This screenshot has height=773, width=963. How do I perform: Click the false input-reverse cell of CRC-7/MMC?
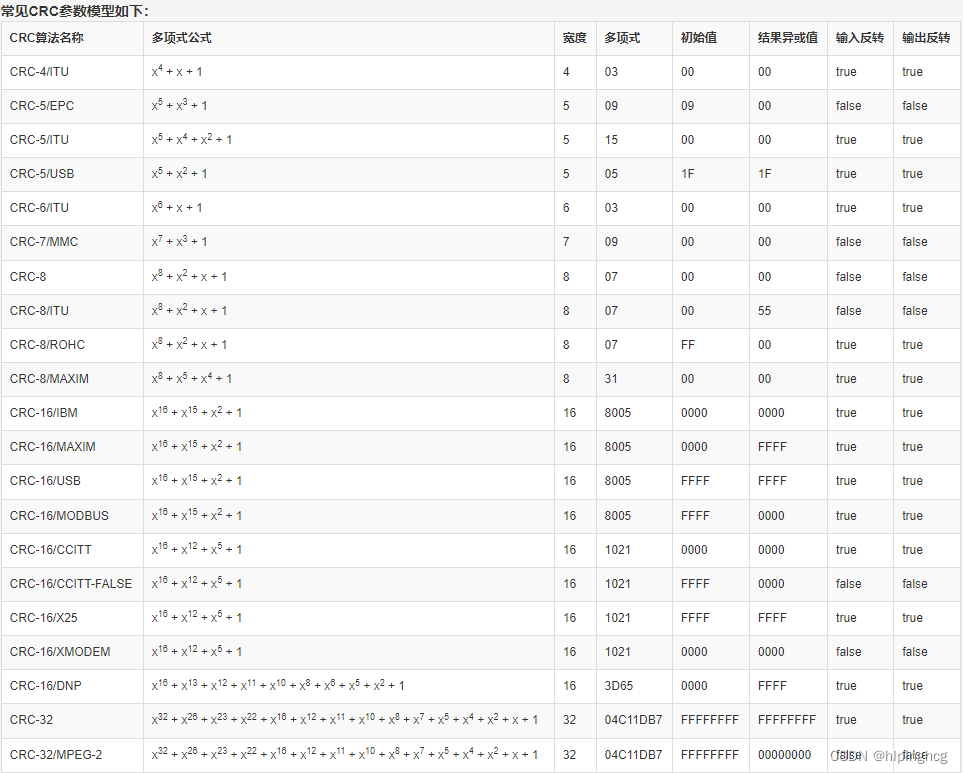point(847,241)
